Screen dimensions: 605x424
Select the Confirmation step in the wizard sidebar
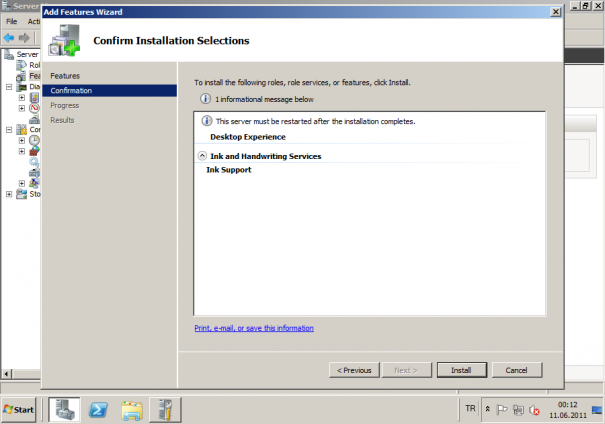pos(109,90)
